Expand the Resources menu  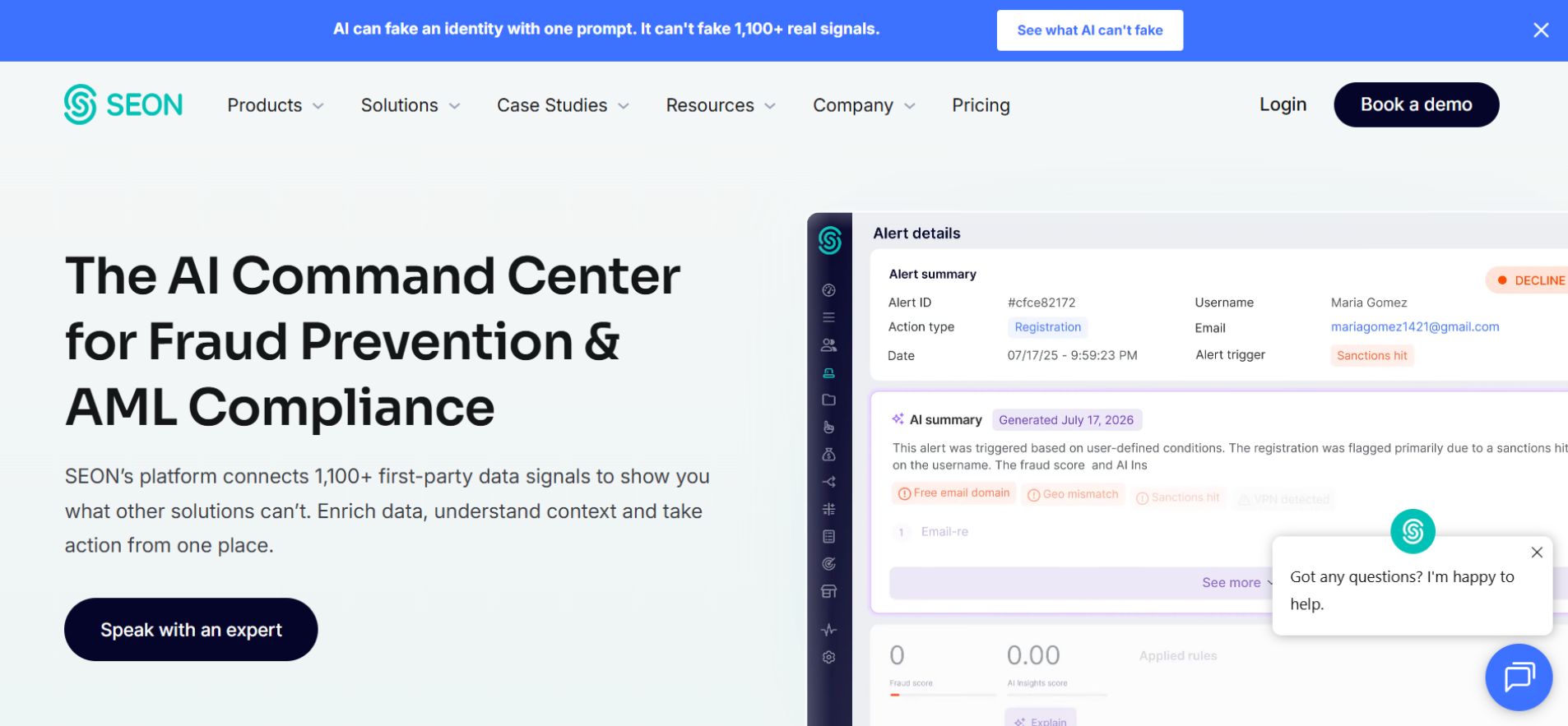pyautogui.click(x=721, y=105)
